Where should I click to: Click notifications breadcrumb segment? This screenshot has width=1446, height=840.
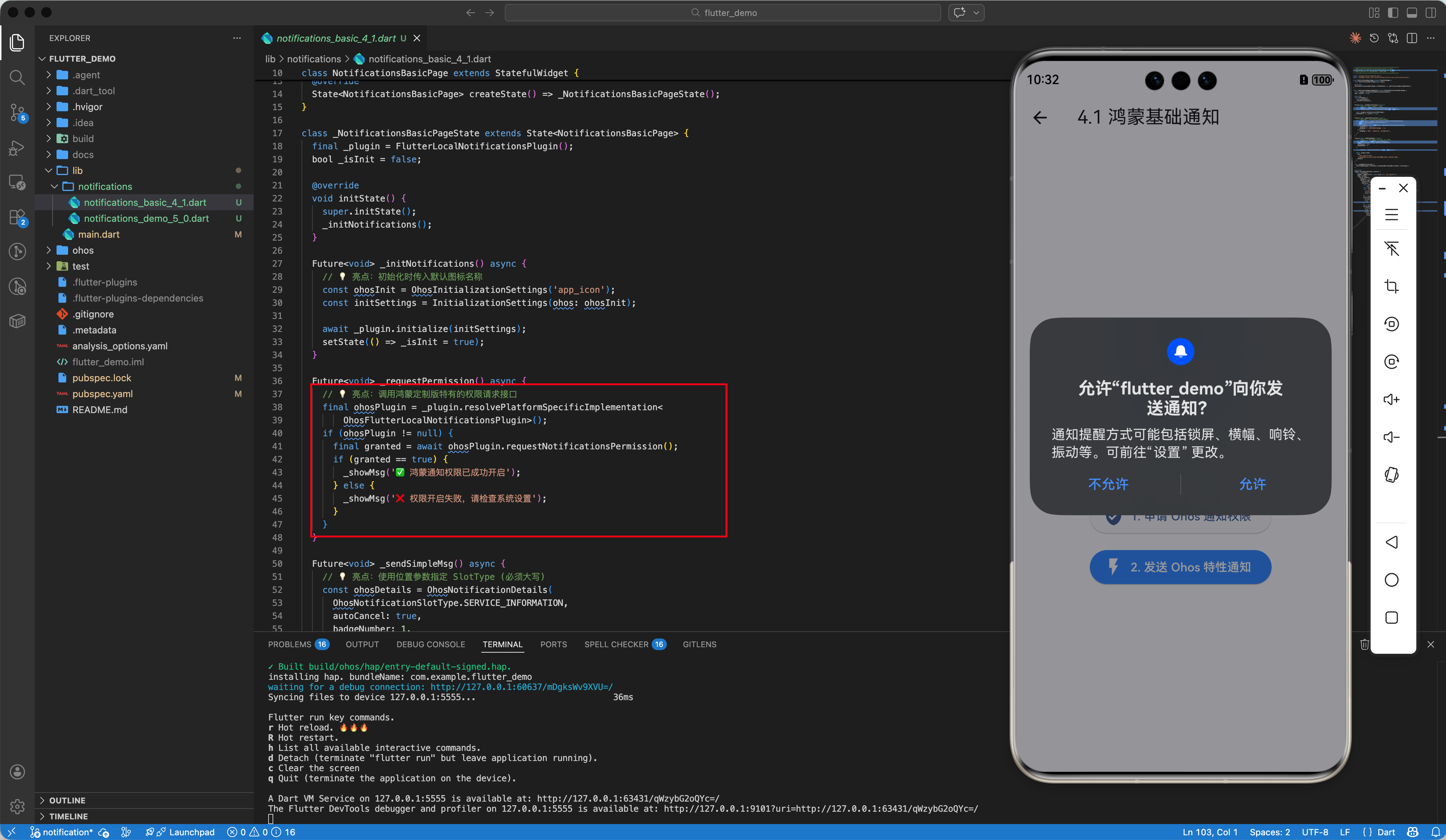314,59
